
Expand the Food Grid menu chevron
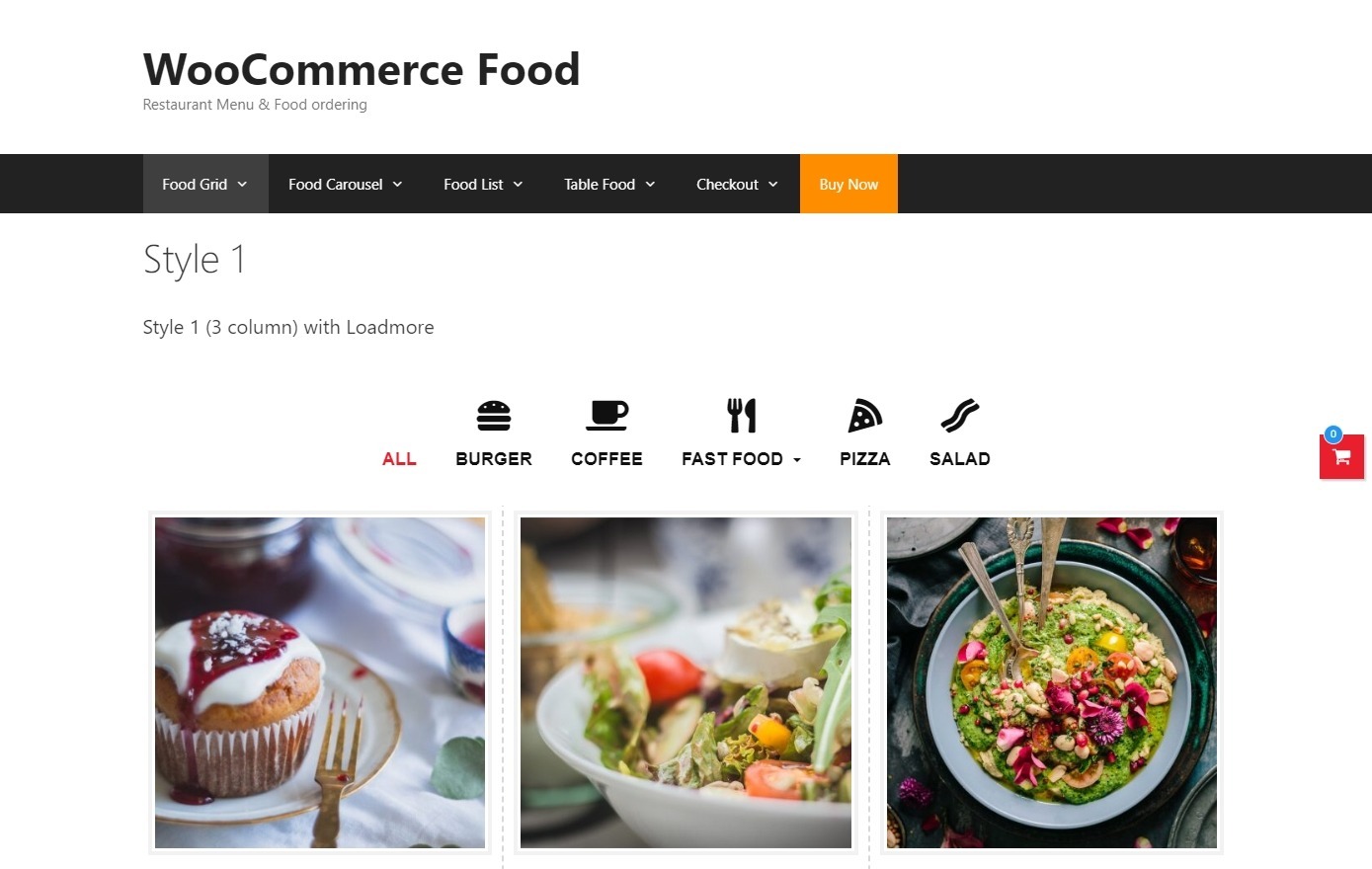point(242,185)
